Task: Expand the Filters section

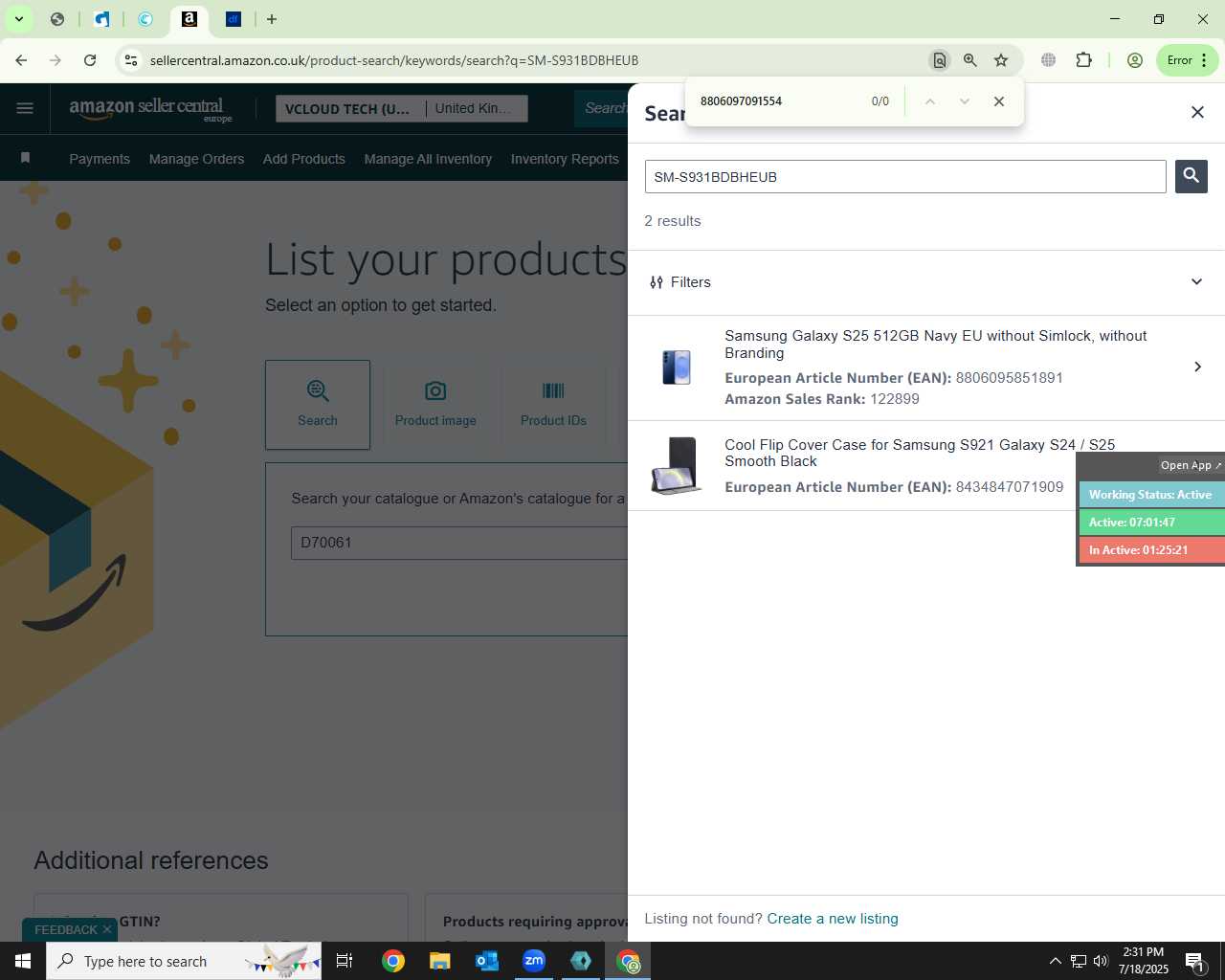Action: coord(926,282)
